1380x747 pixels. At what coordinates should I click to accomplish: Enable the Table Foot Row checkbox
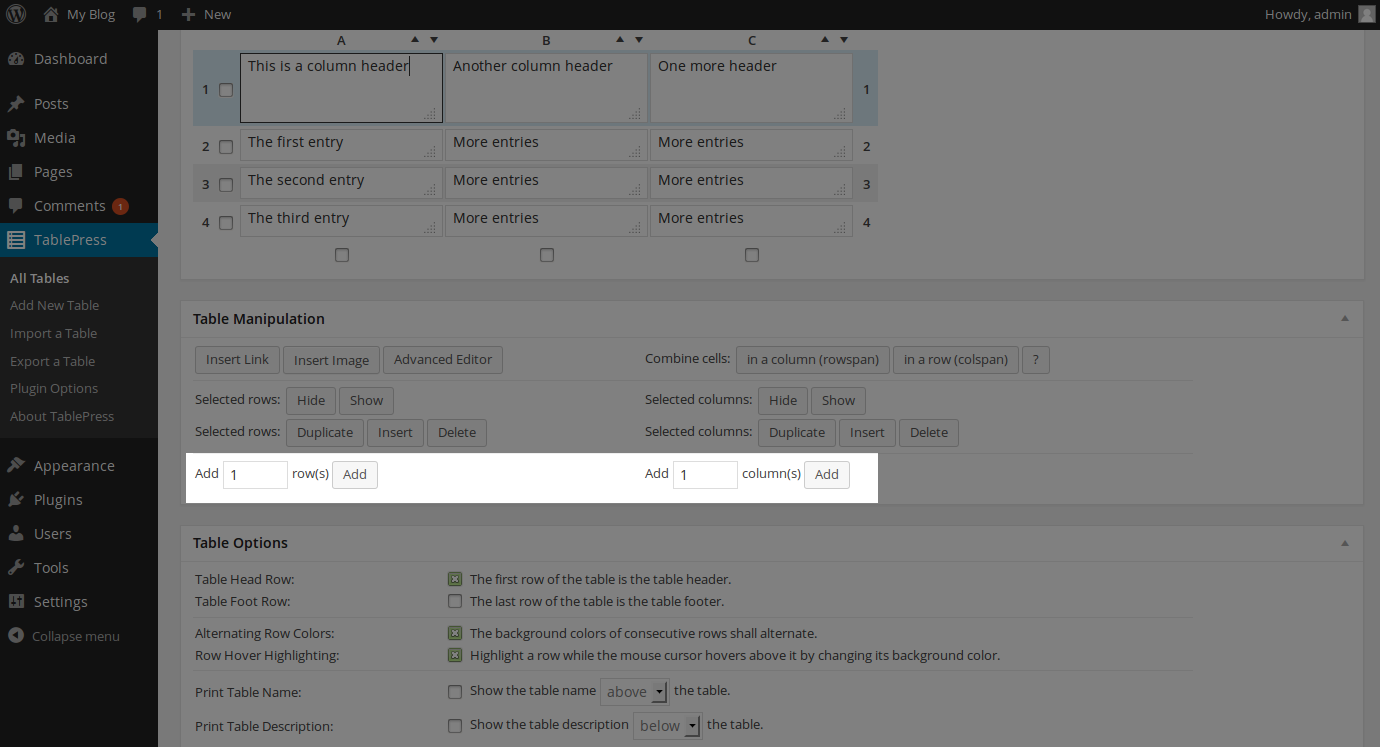[x=455, y=601]
